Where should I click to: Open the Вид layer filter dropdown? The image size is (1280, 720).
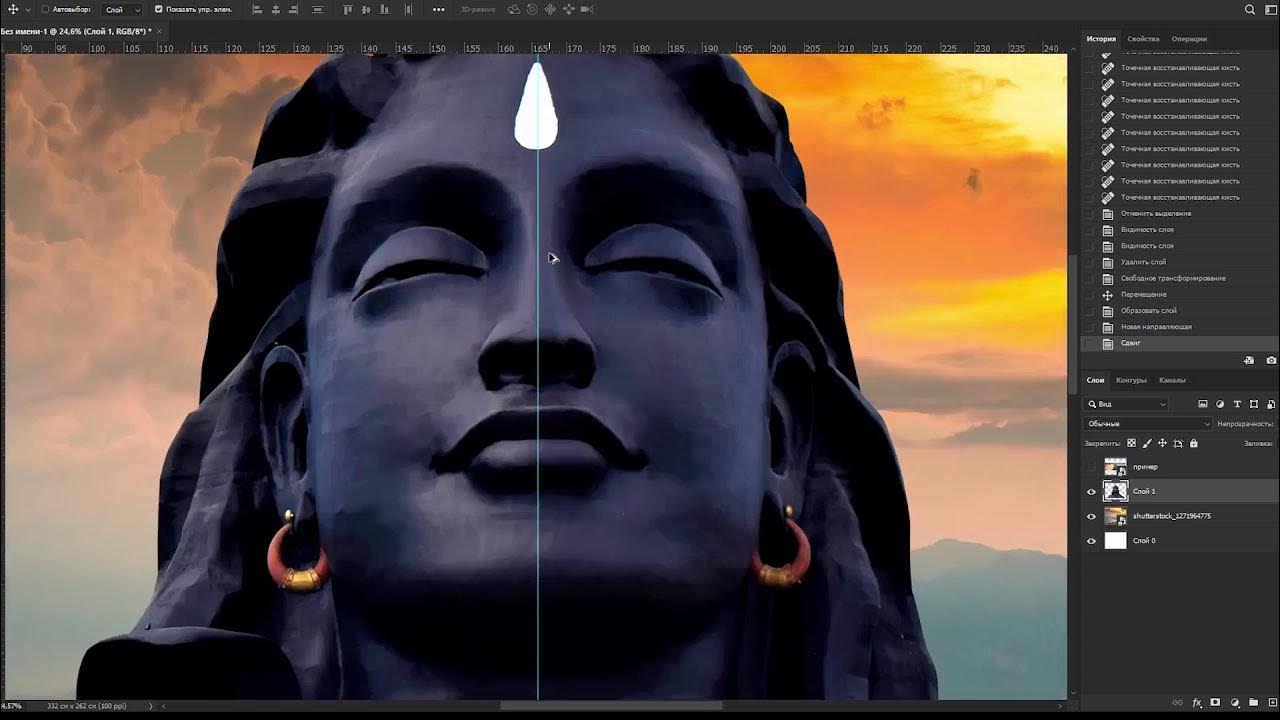coord(1126,404)
